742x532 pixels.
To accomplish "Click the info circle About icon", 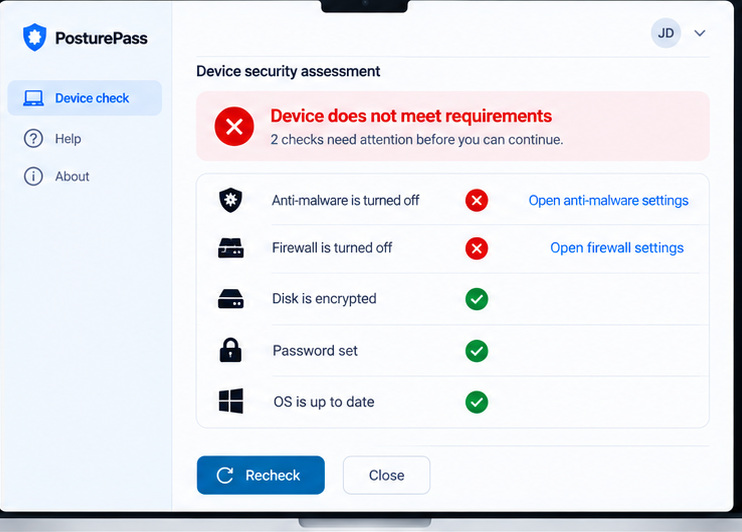I will pyautogui.click(x=33, y=177).
